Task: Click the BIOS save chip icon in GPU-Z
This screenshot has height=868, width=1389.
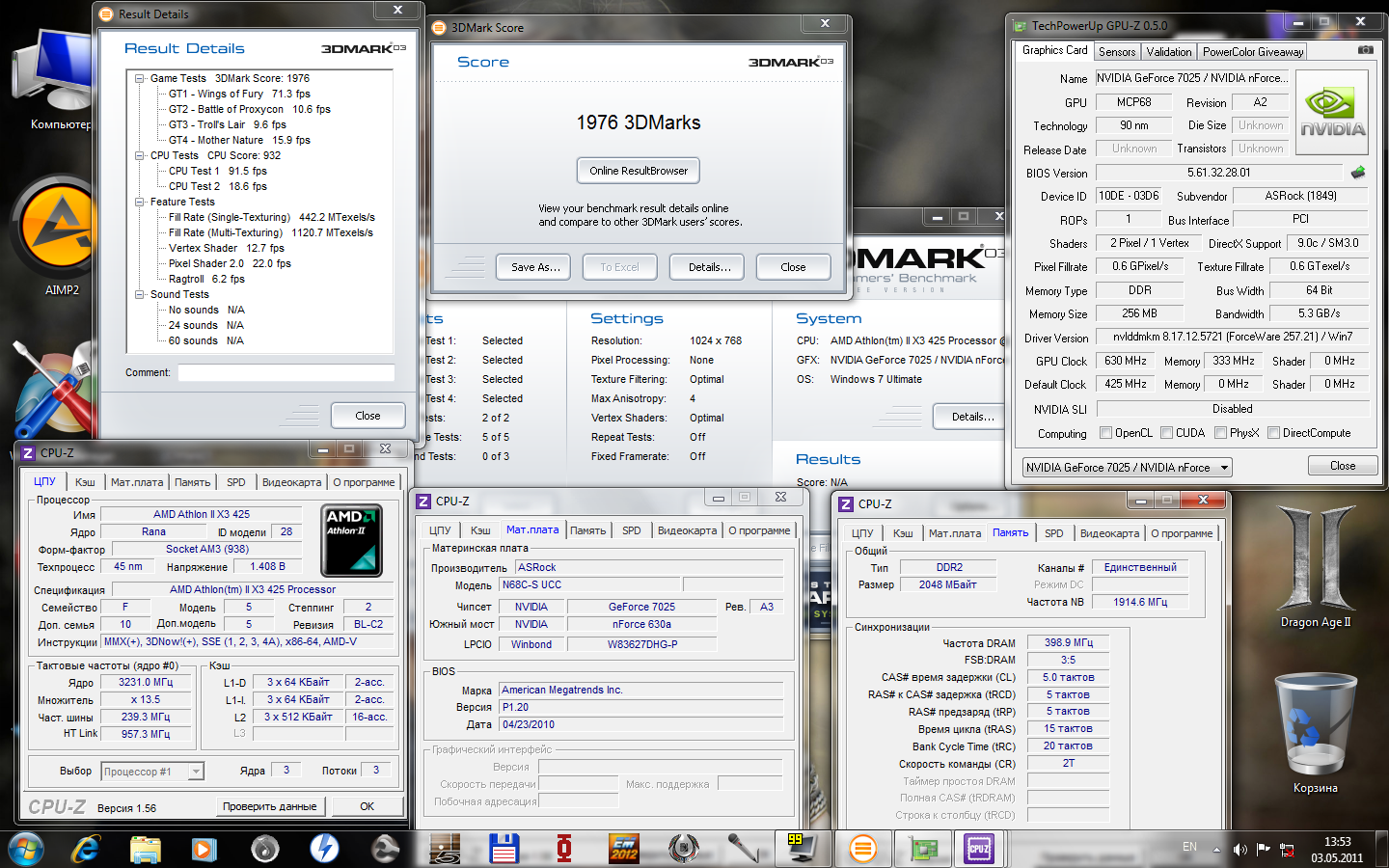Action: 1358,173
